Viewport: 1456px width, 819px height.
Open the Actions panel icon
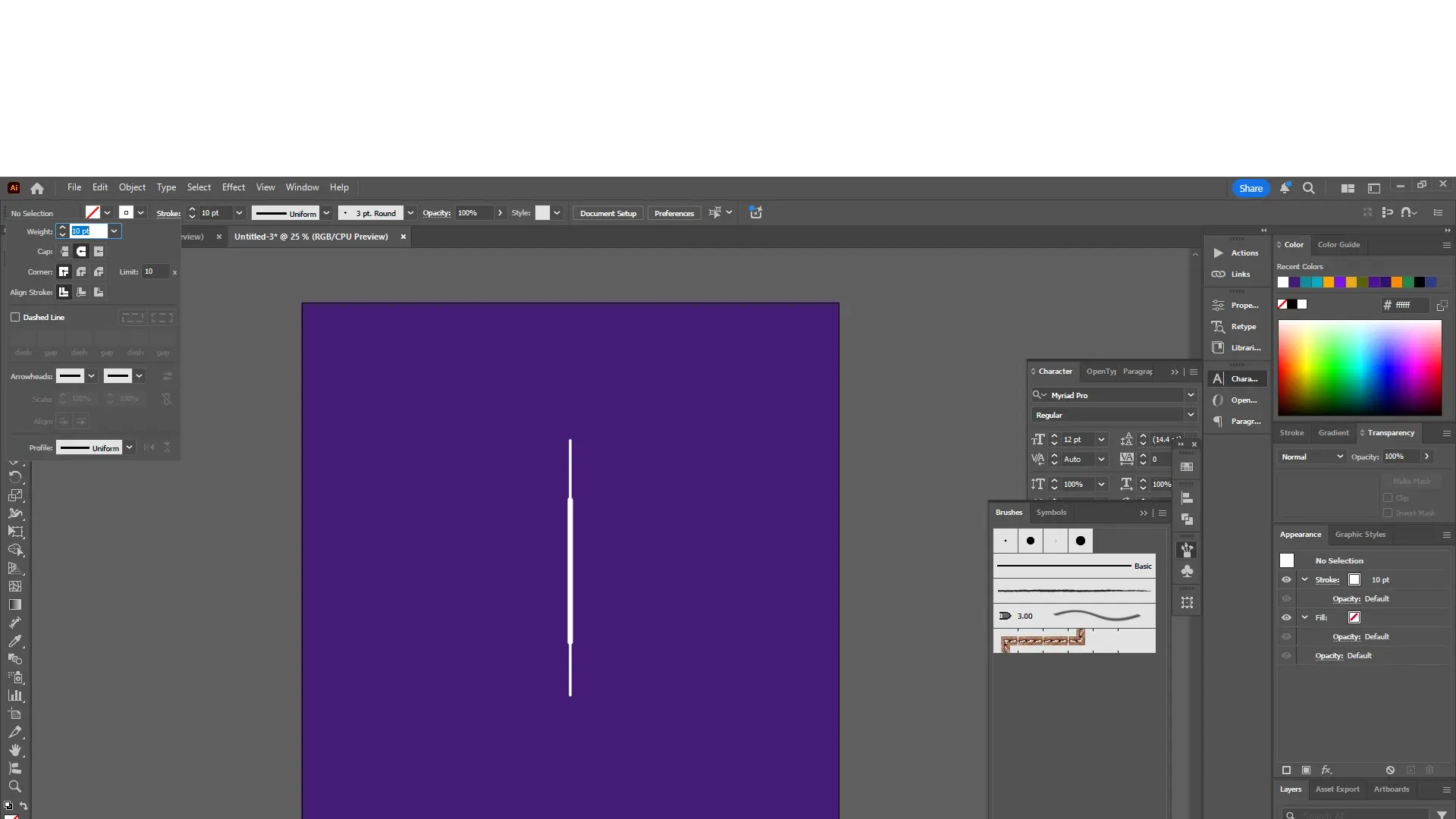pyautogui.click(x=1219, y=253)
